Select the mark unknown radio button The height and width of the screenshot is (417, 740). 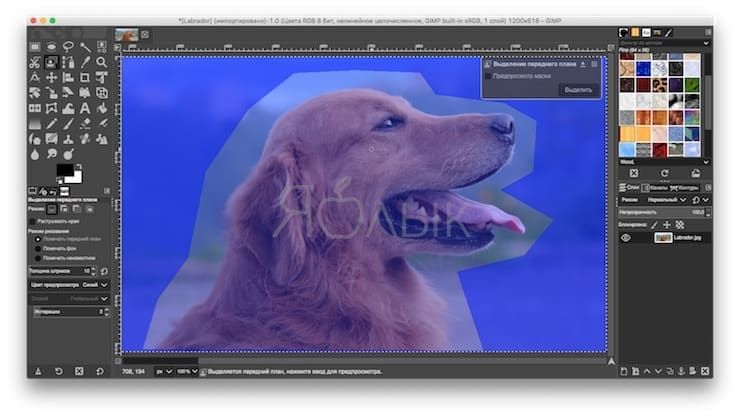[x=38, y=258]
